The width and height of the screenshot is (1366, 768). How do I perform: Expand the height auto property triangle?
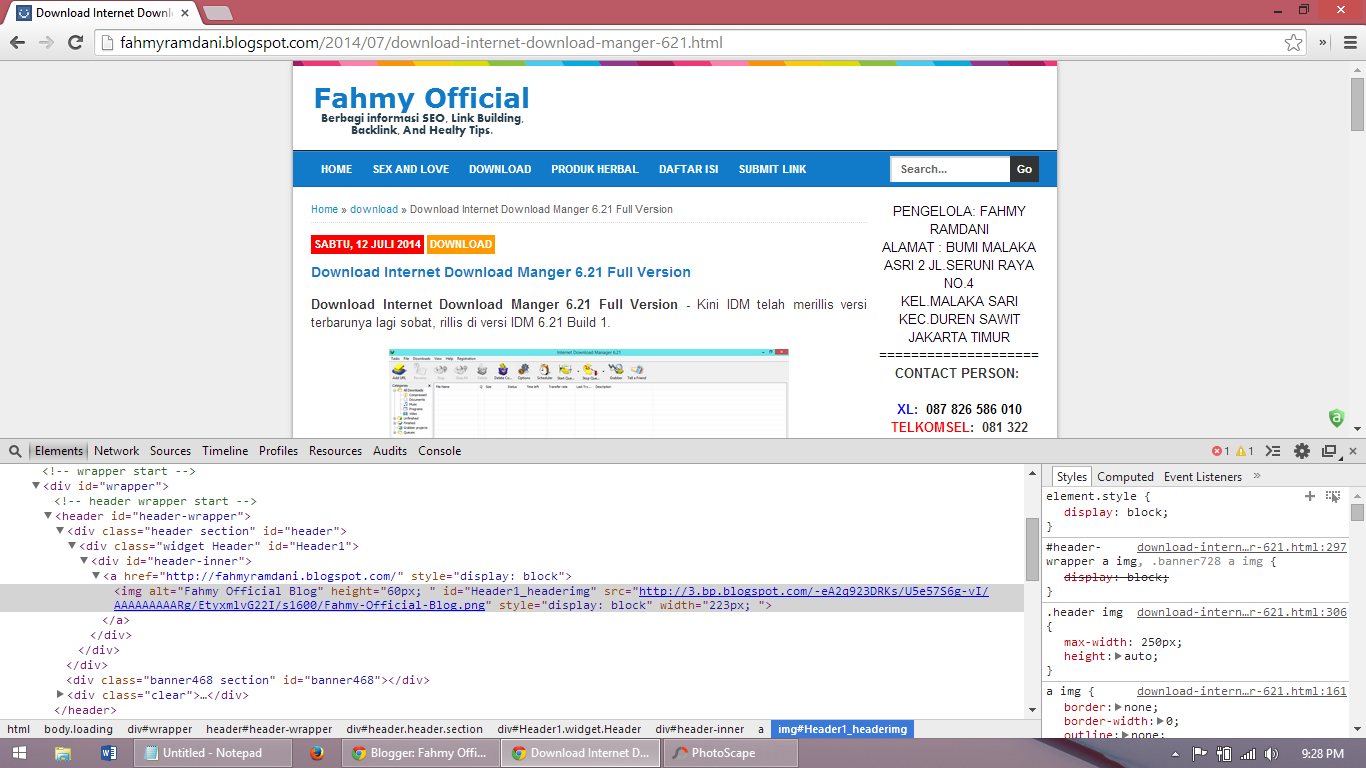tap(1118, 656)
